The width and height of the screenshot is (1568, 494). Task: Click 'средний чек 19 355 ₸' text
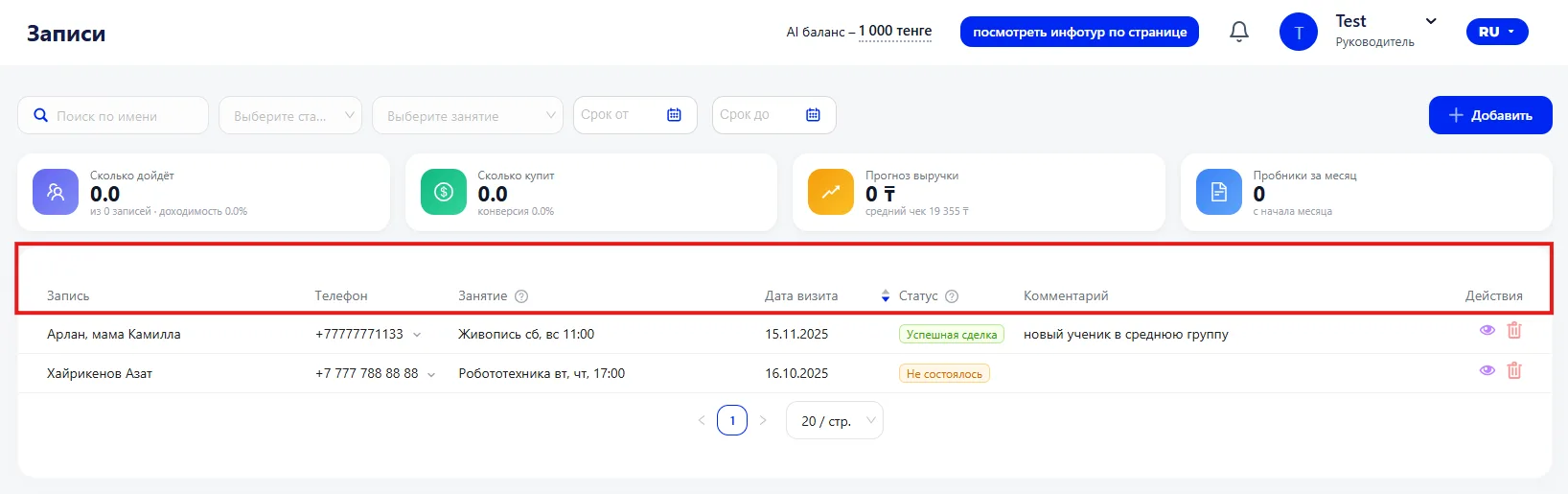917,211
